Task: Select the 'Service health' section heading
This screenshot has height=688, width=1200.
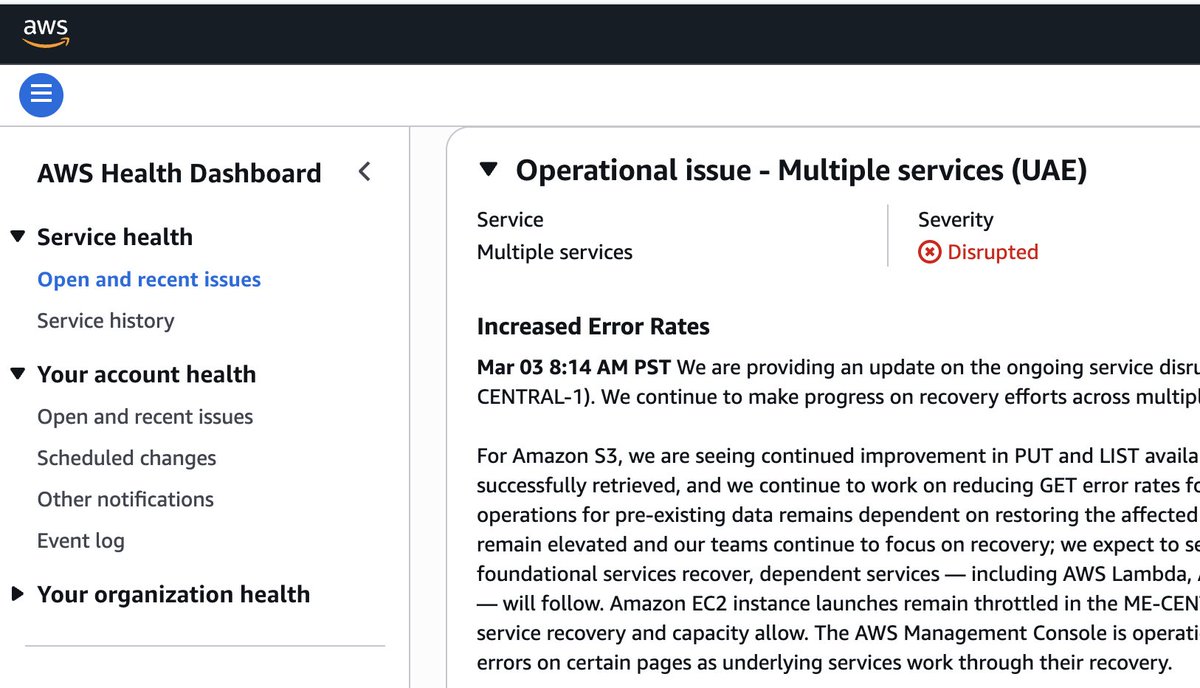Action: (x=115, y=237)
